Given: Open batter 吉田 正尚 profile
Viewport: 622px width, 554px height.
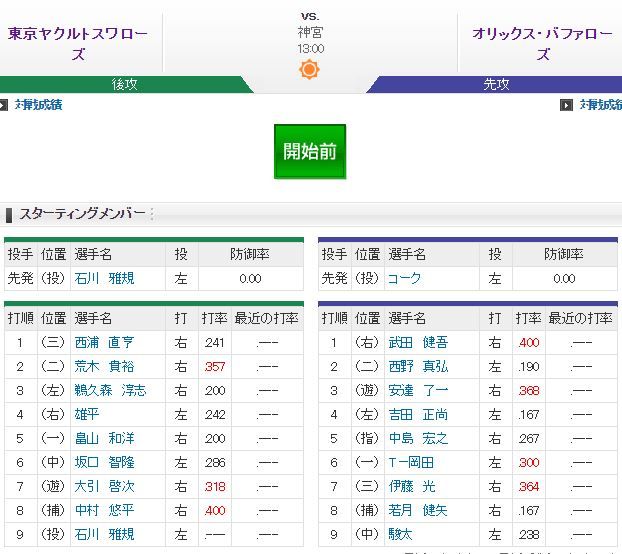Looking at the screenshot, I should point(418,414).
